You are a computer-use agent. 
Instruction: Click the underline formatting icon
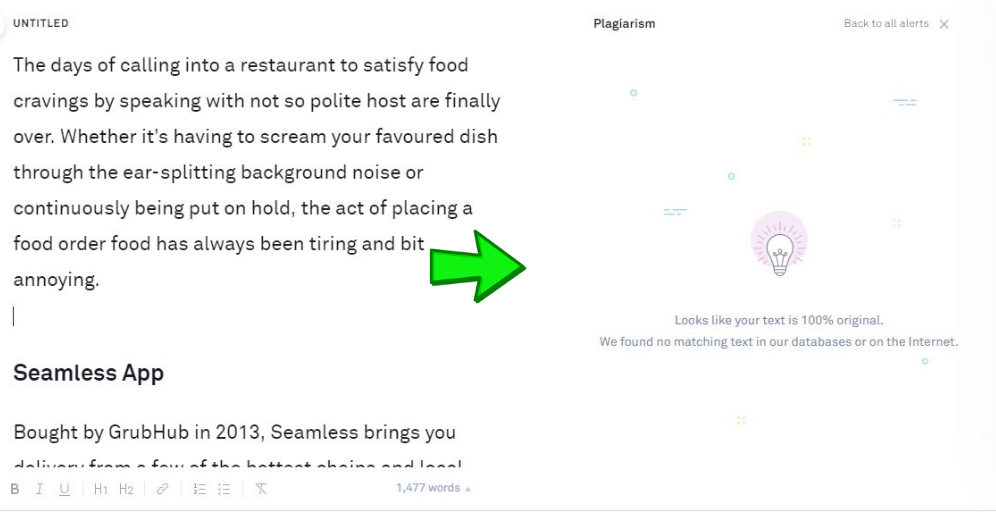pos(65,489)
